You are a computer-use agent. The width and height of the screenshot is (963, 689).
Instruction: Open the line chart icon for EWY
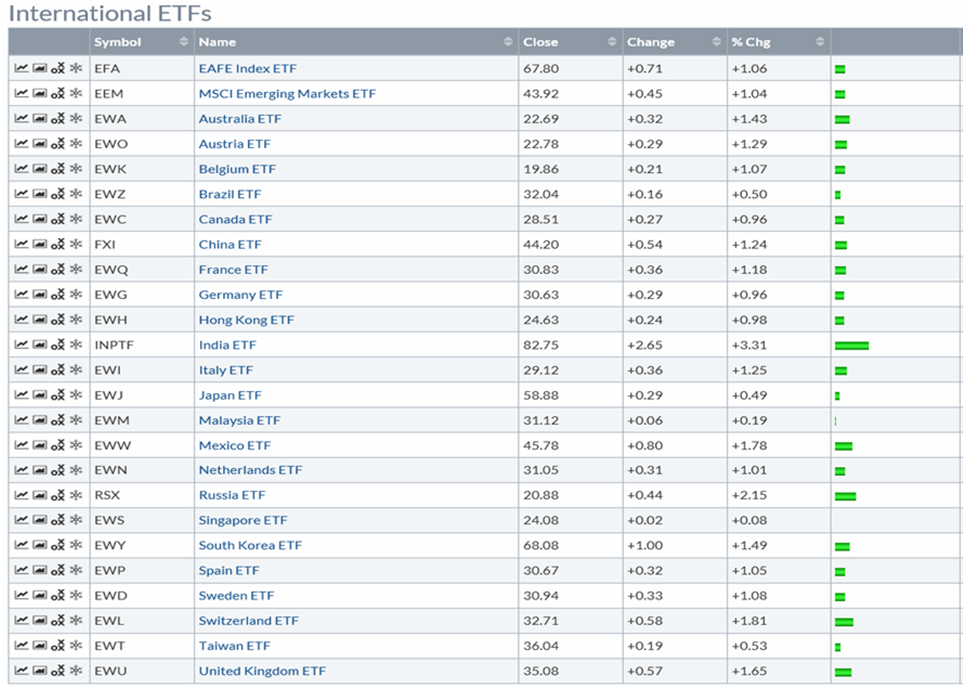[21, 546]
